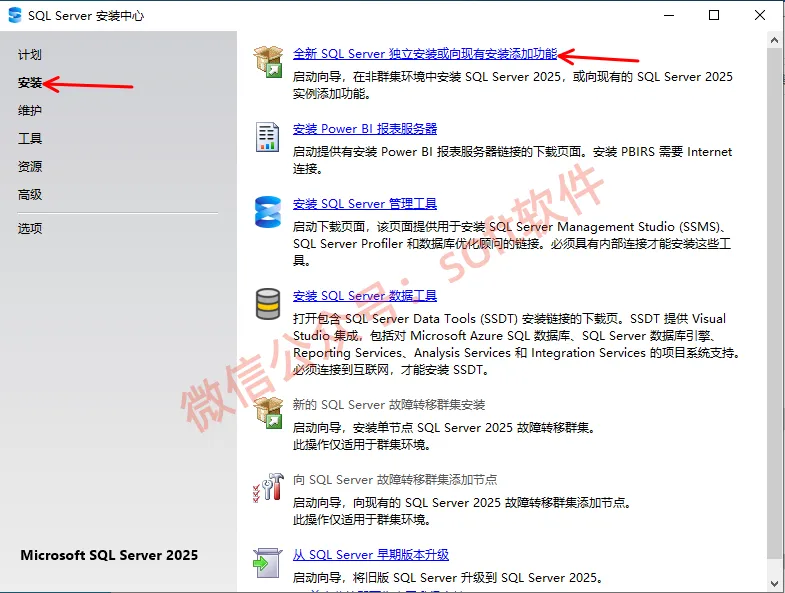This screenshot has width=785, height=593.
Task: Select the 安装 page in sidebar
Action: point(30,83)
